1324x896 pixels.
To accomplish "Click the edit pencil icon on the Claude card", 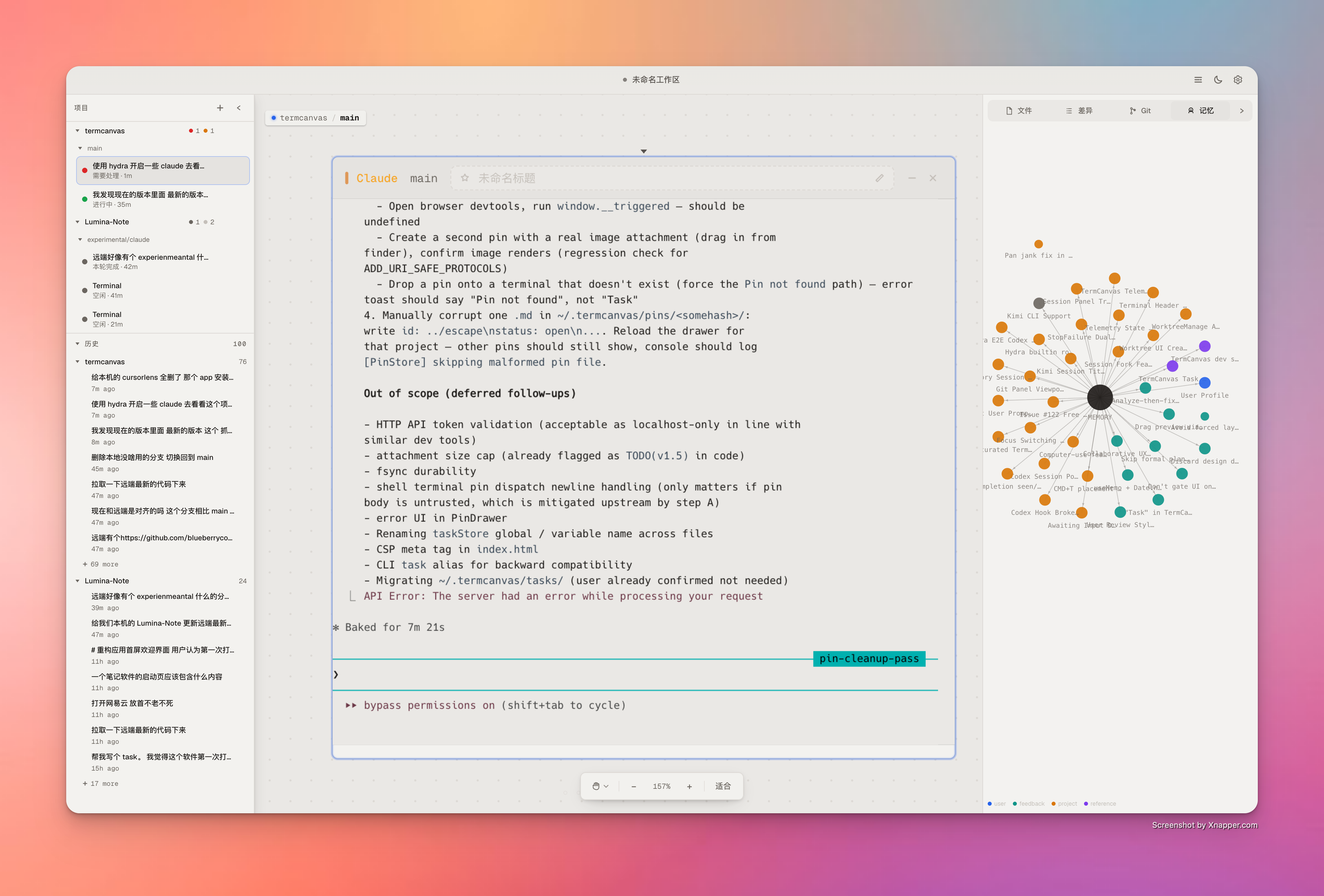I will click(x=879, y=178).
